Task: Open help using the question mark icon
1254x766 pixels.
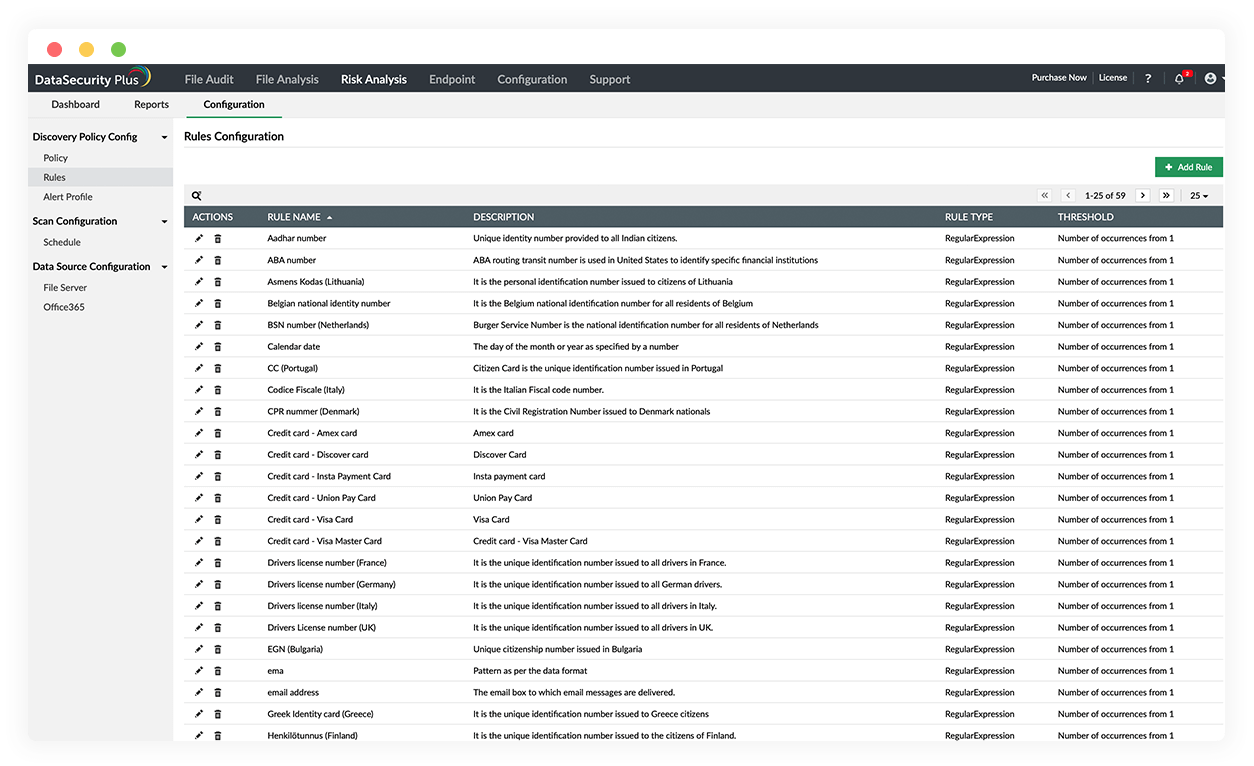Action: tap(1147, 78)
